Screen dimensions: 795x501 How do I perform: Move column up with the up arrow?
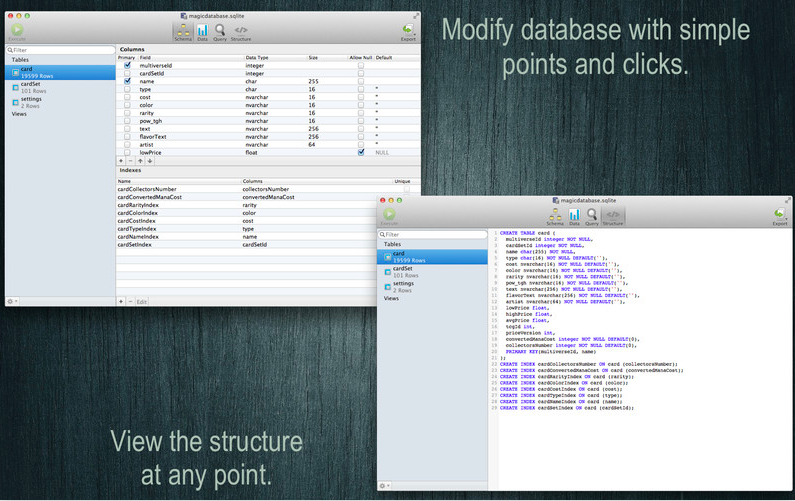(x=140, y=161)
